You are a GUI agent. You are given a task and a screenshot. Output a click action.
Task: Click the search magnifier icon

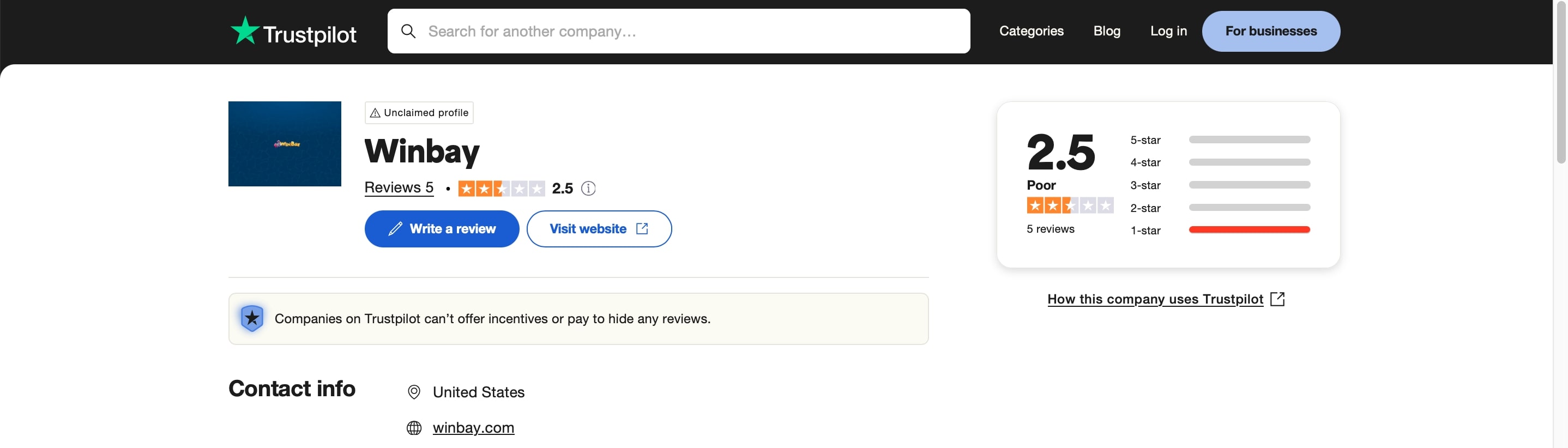[408, 31]
